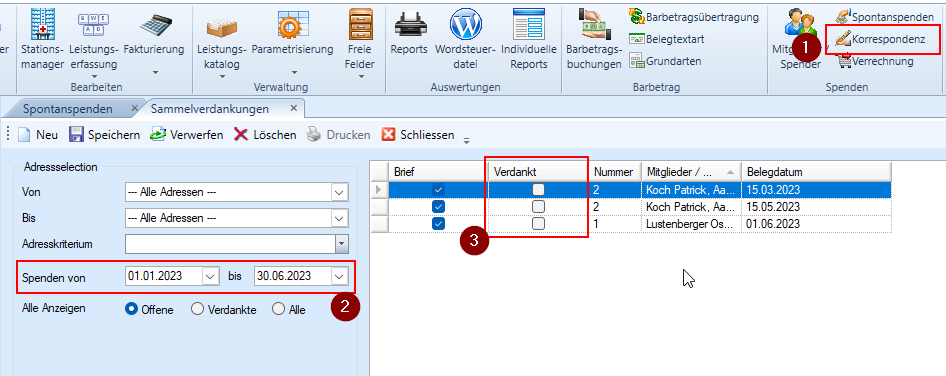The width and height of the screenshot is (946, 376).
Task: Click row selector of first Koch Patrick row
Action: coord(379,190)
